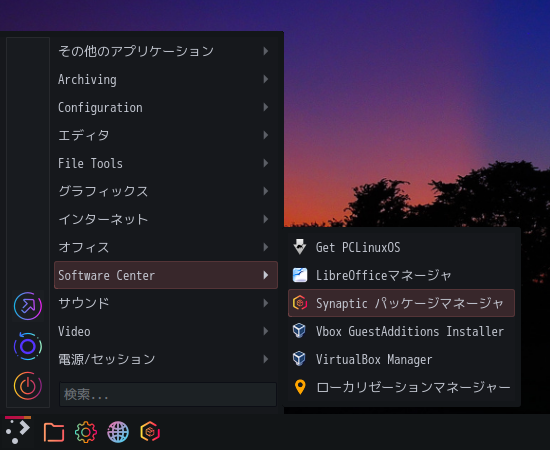This screenshot has height=450, width=550.
Task: Click the Get PCLinuxOS download icon
Action: pyautogui.click(x=300, y=247)
